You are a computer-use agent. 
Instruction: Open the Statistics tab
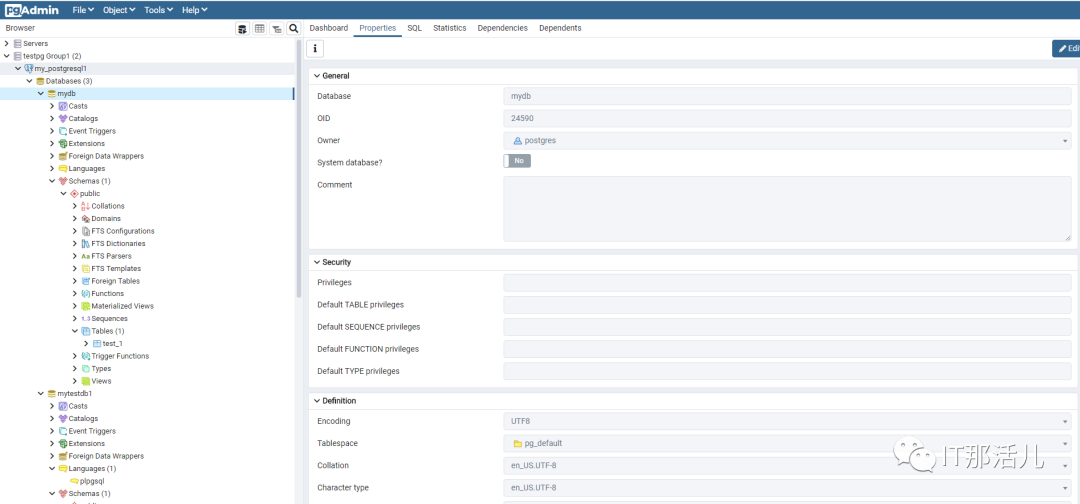tap(449, 28)
